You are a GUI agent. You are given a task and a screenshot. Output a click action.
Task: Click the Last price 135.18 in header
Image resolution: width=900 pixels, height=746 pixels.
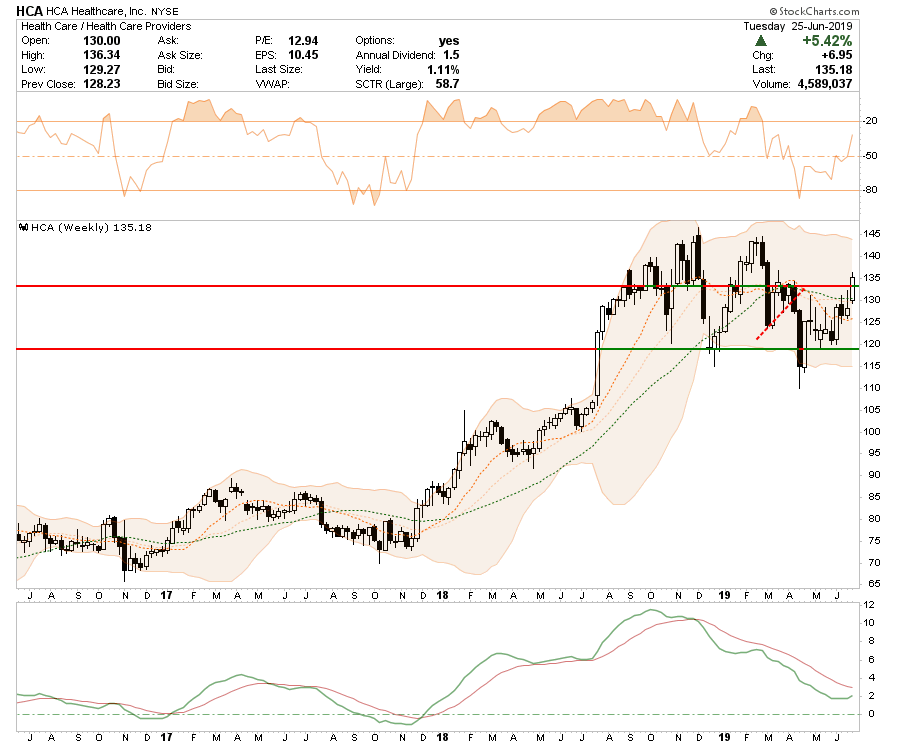click(x=834, y=69)
